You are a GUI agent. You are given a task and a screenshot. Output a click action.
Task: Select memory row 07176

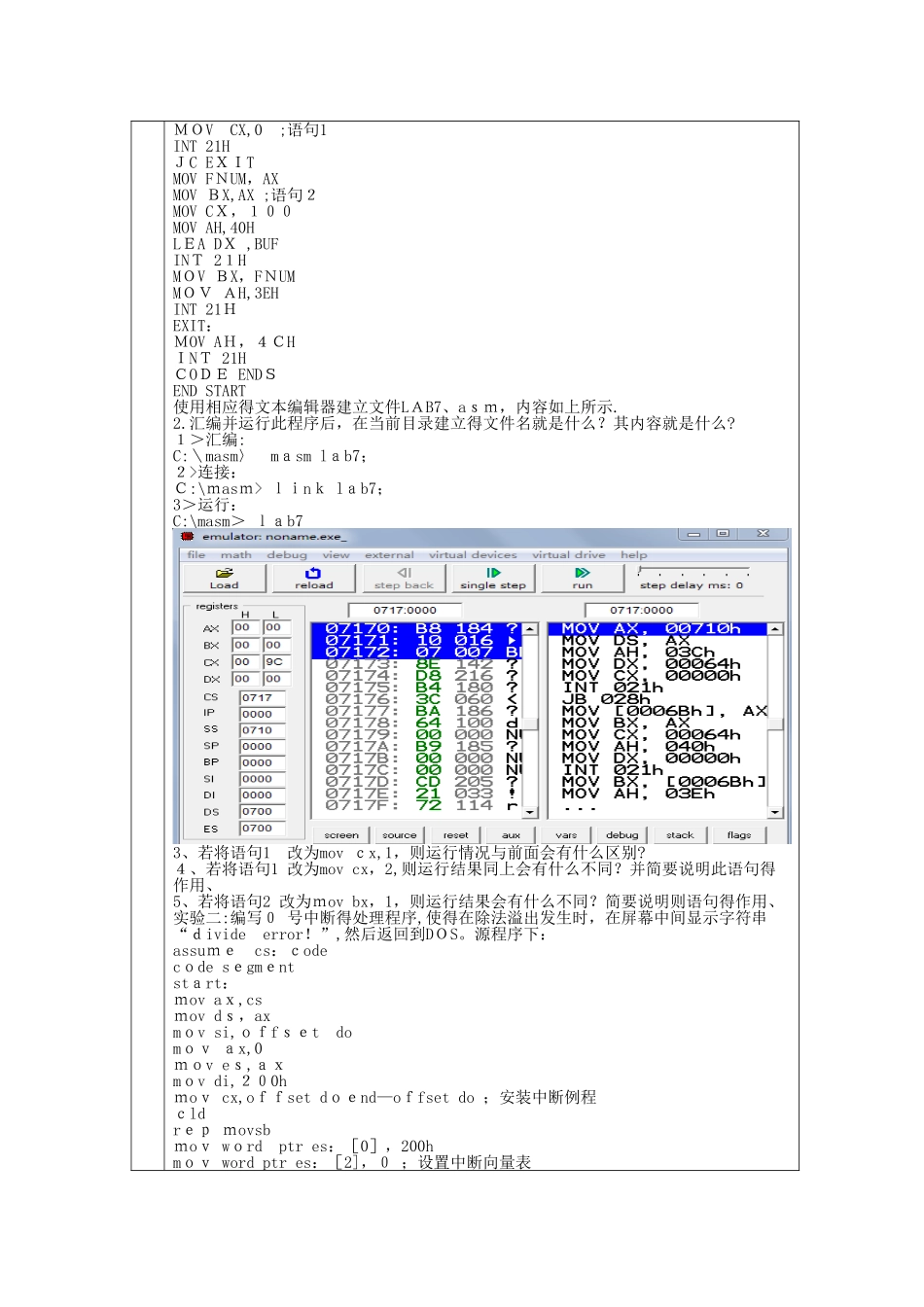pos(416,699)
